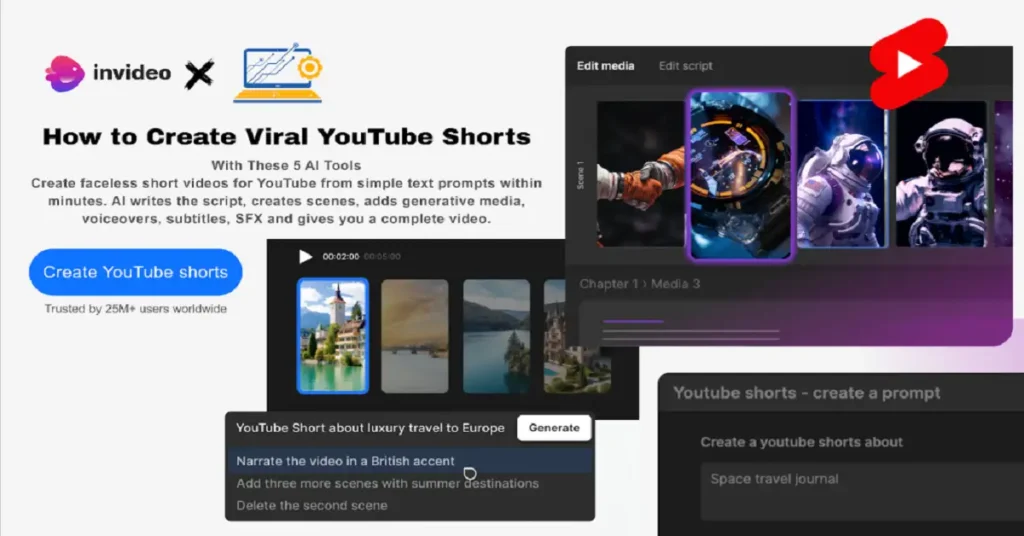1024x536 pixels.
Task: Select the lakeside castle scene thumbnail
Action: pyautogui.click(x=333, y=335)
